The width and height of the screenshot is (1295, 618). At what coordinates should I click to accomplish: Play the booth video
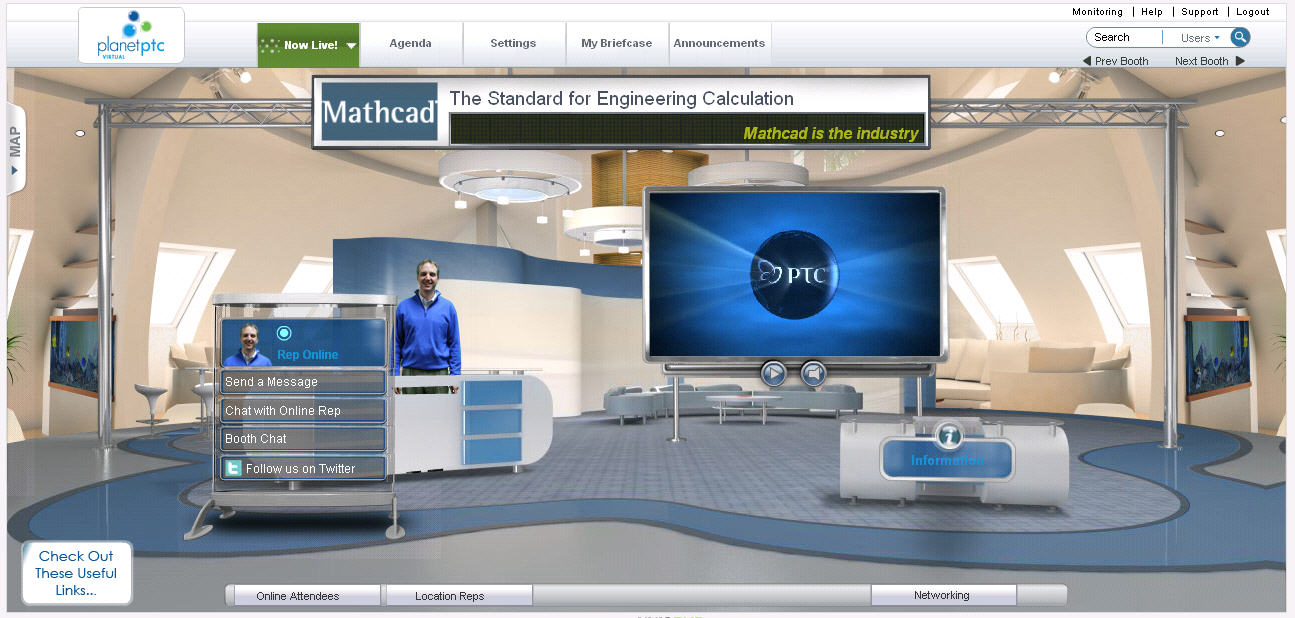pyautogui.click(x=773, y=374)
